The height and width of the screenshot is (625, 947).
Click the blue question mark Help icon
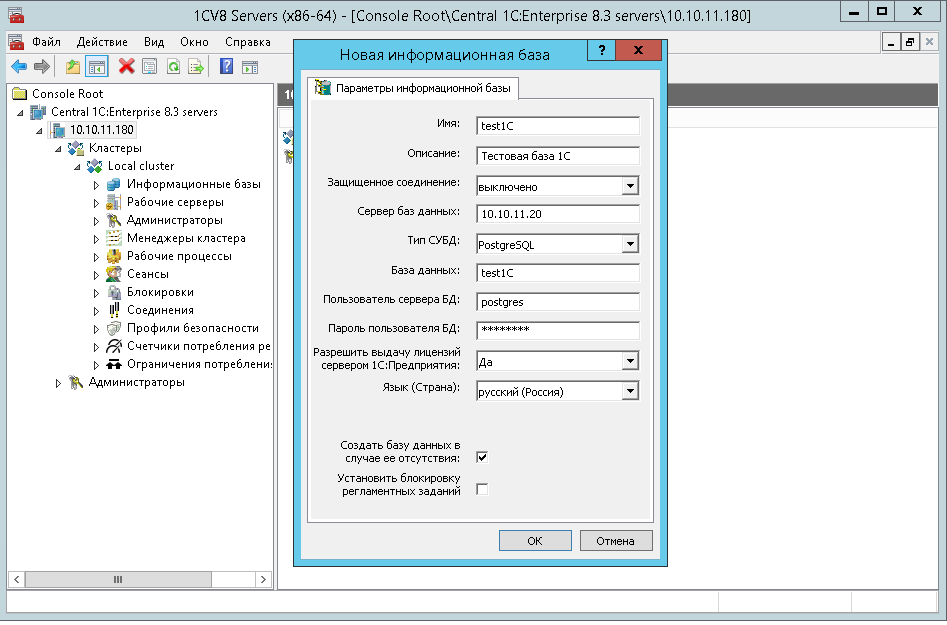click(226, 67)
